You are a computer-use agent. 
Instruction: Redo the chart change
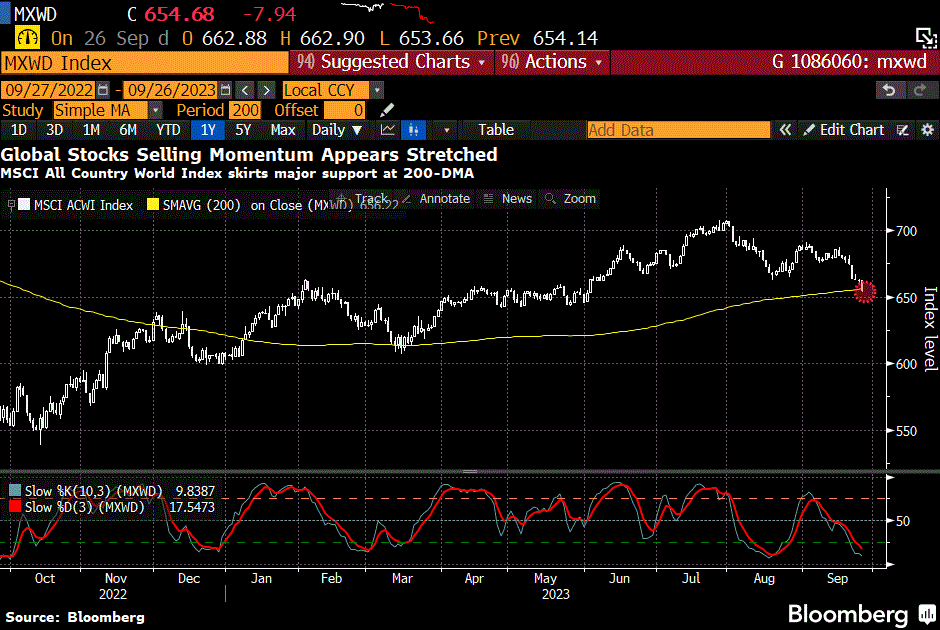[x=920, y=90]
